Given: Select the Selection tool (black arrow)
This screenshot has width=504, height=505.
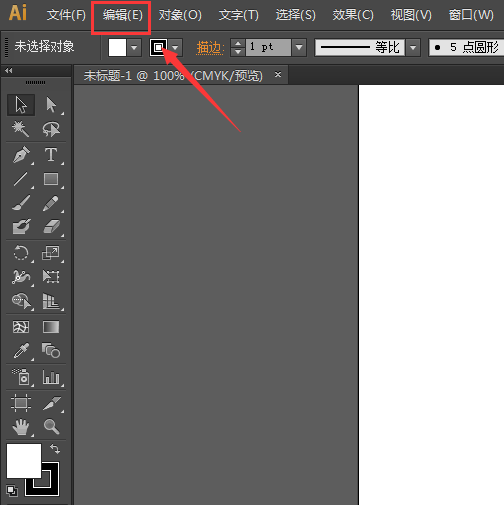Looking at the screenshot, I should [21, 105].
